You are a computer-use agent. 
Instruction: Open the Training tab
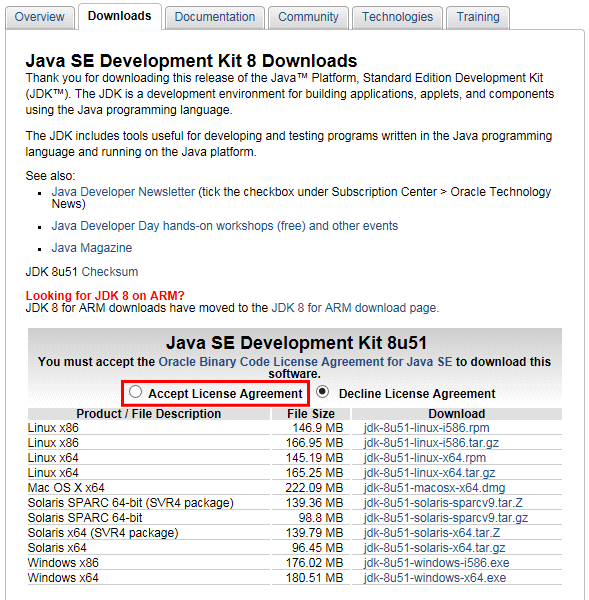478,17
